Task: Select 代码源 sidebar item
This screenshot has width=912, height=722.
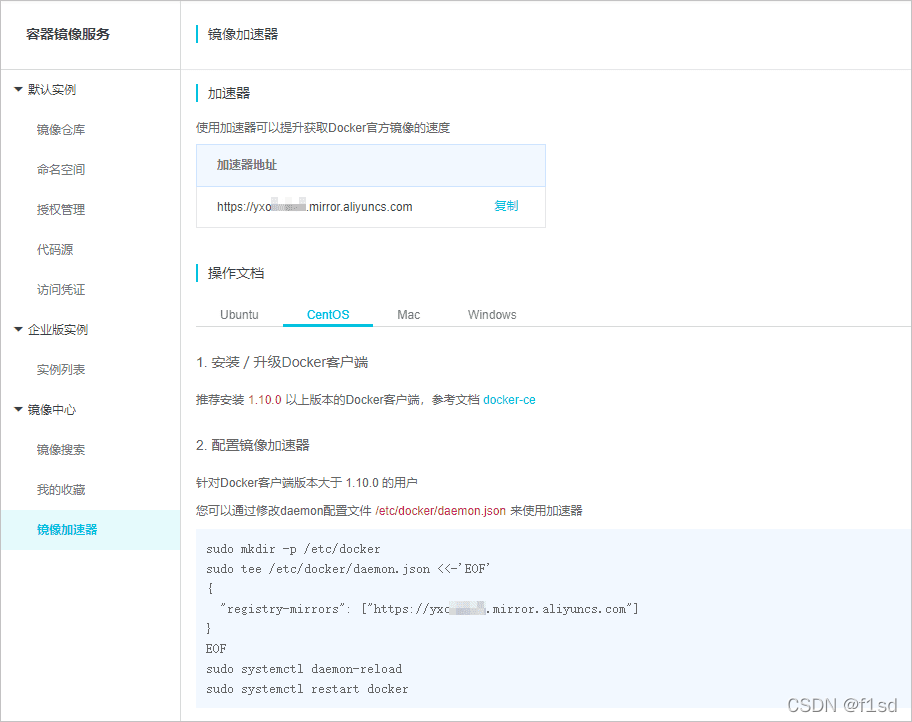Action: [55, 250]
